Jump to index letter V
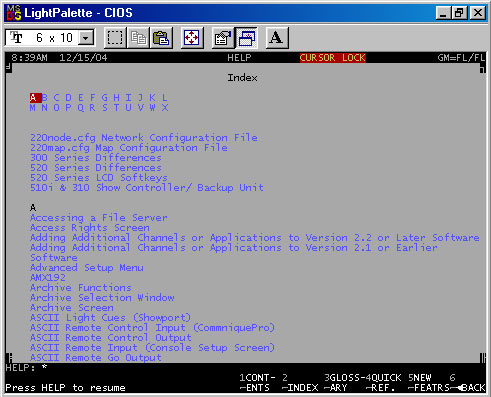 coord(140,108)
